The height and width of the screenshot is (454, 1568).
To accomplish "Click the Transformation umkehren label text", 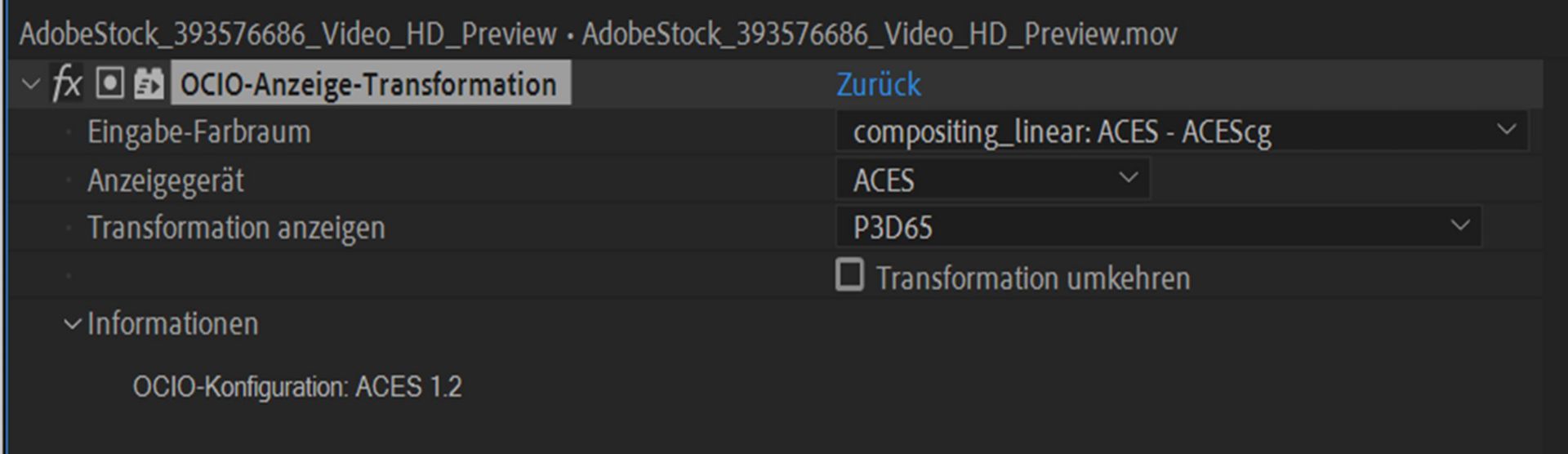I will click(1033, 278).
